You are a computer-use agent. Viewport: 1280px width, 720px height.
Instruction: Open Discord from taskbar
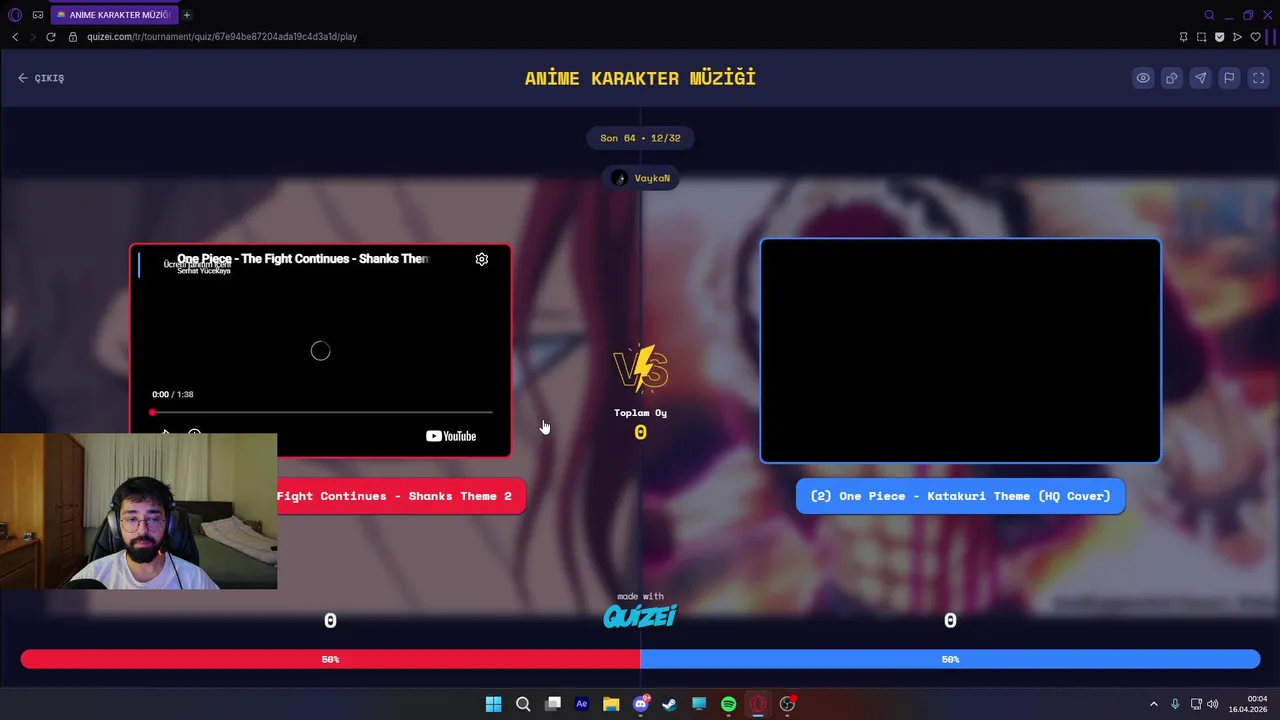(x=641, y=704)
